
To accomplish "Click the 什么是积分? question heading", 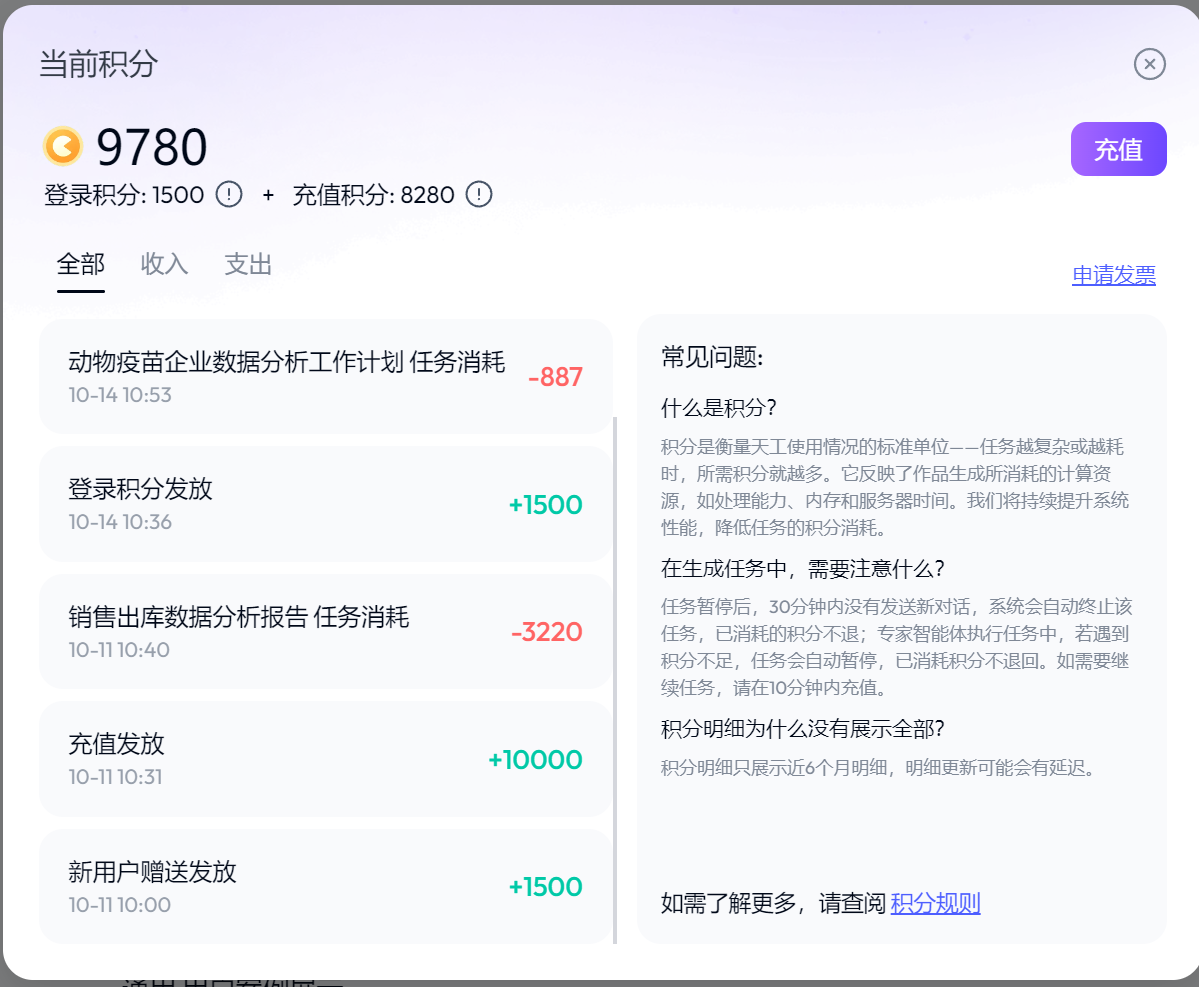I will coord(719,408).
